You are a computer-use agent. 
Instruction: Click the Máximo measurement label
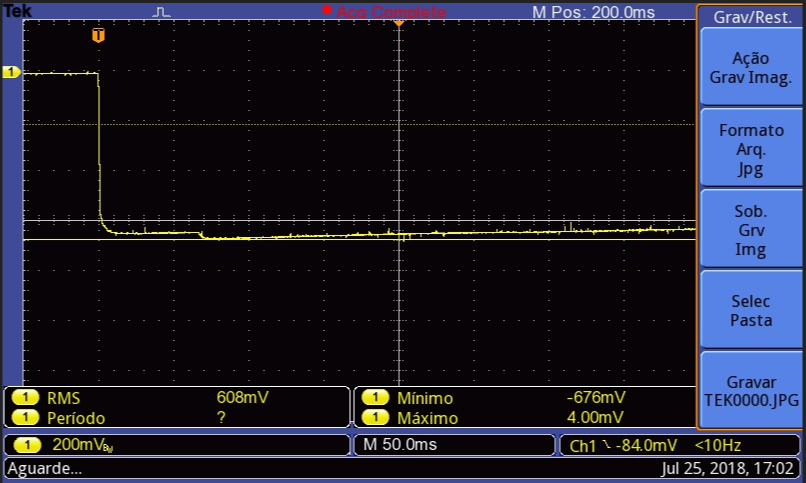point(427,418)
